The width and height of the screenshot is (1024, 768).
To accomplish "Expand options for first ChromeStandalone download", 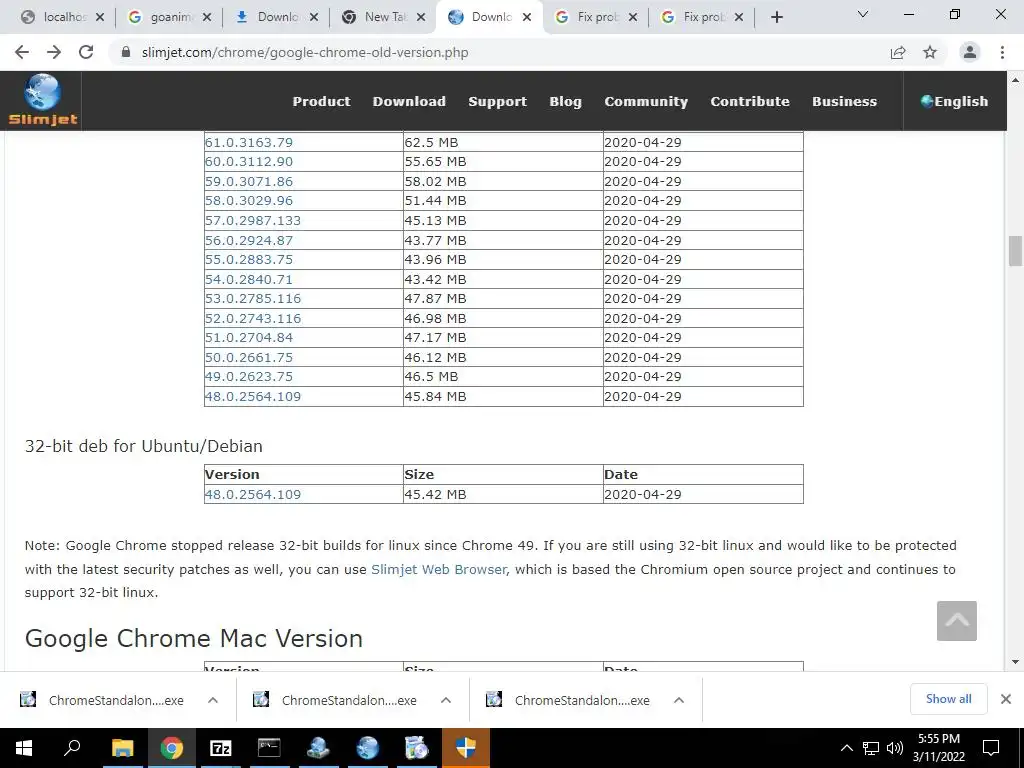I will (212, 700).
